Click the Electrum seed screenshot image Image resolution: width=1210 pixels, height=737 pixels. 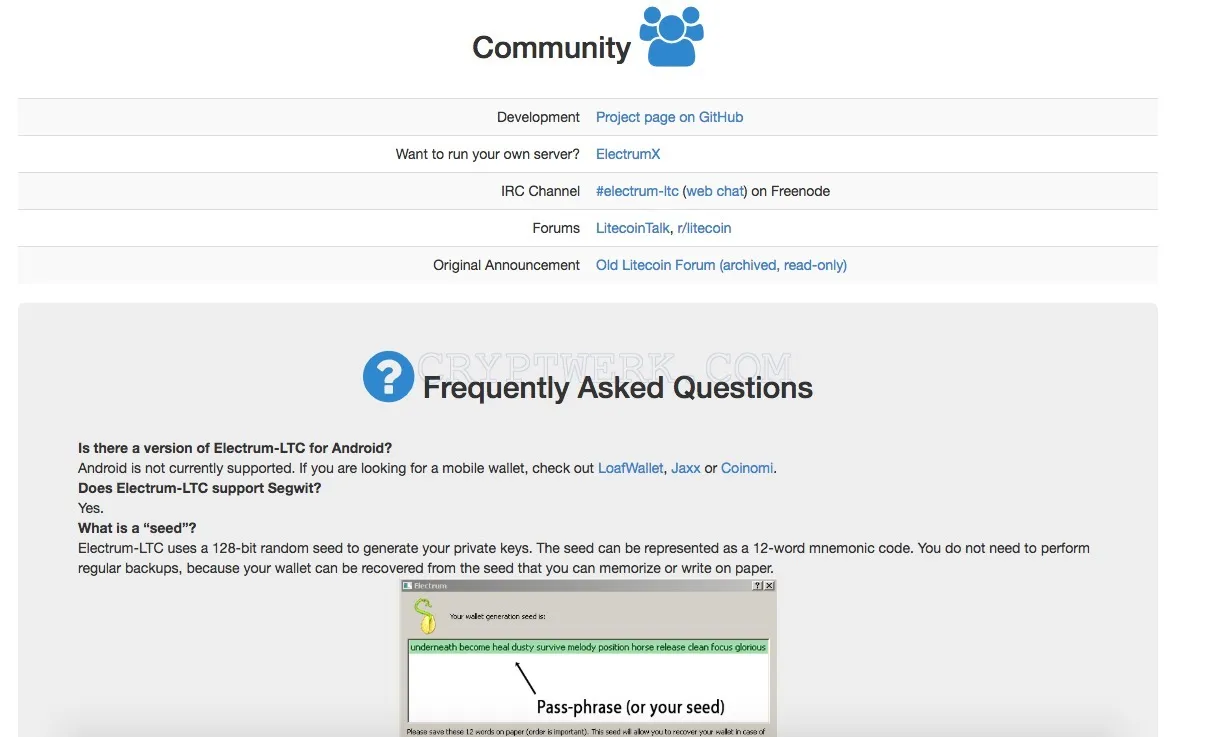point(588,658)
